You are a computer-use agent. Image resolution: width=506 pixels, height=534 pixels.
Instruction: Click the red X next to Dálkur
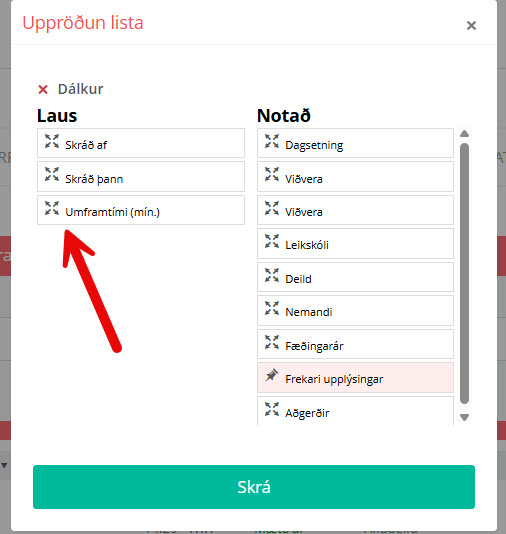[43, 90]
